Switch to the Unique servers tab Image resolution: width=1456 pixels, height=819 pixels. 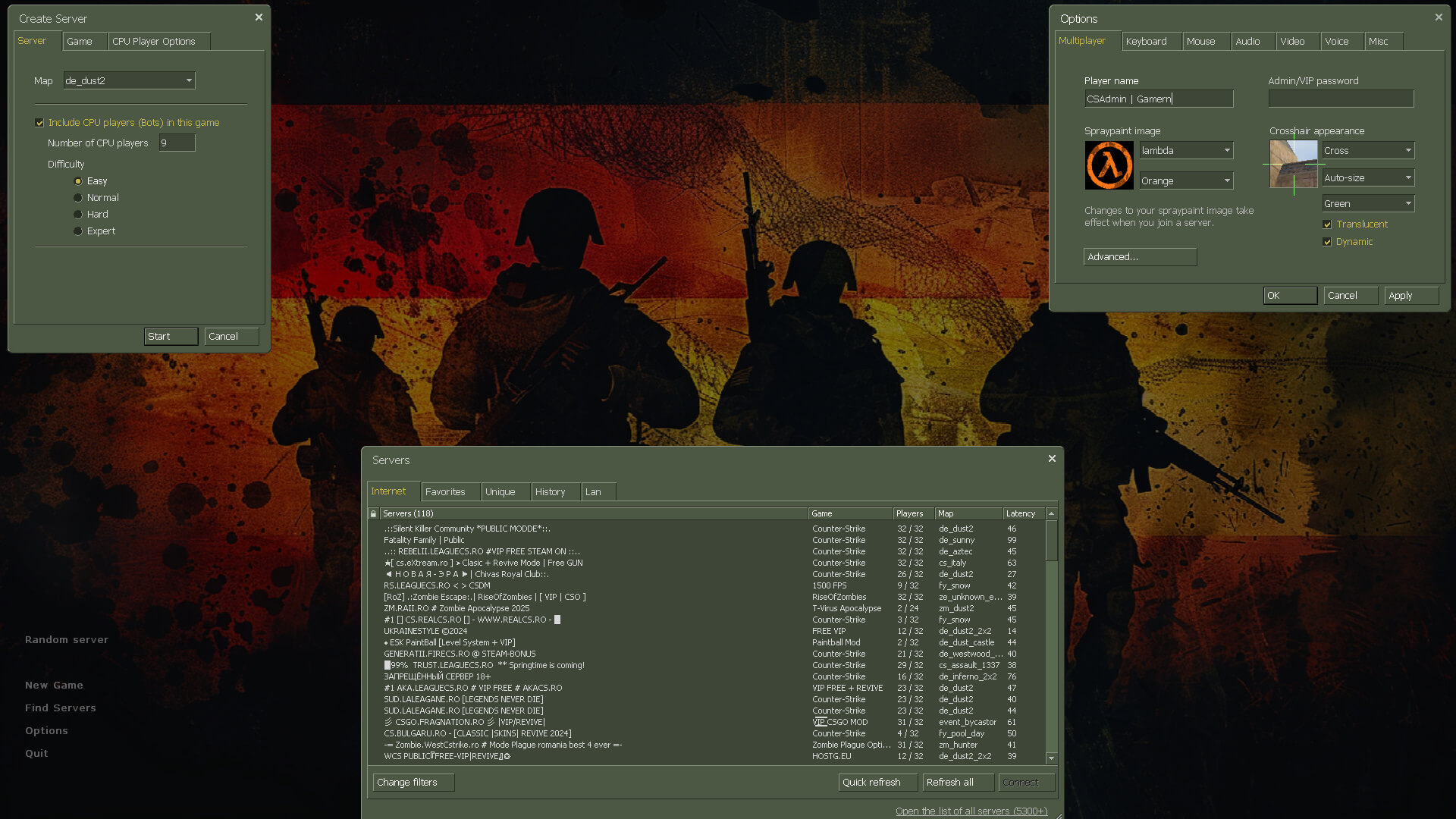click(506, 491)
